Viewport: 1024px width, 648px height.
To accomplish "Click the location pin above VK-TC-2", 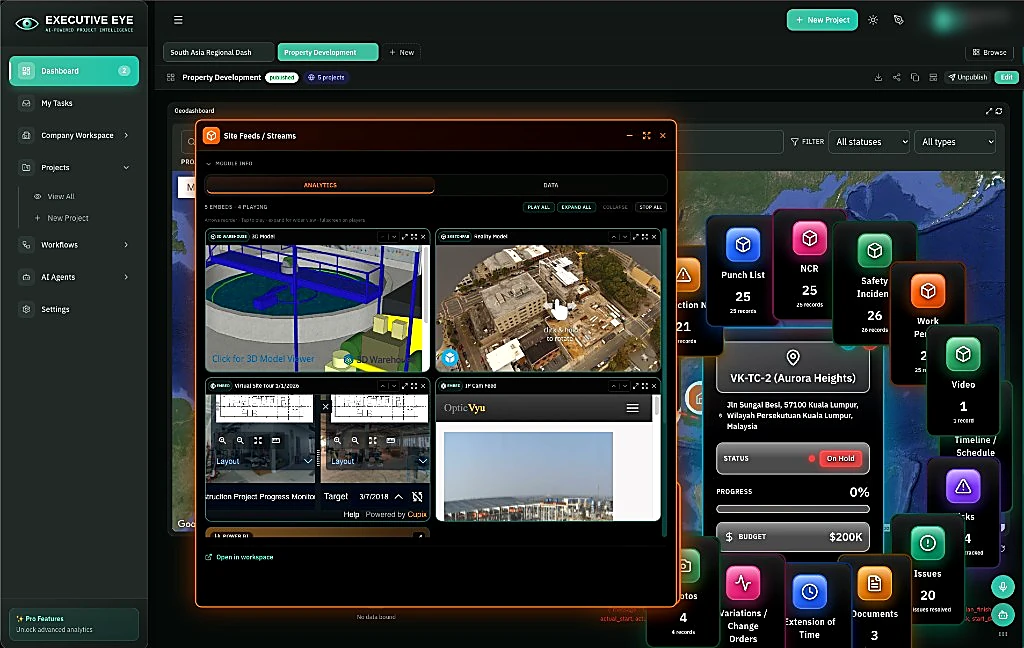I will pos(793,357).
